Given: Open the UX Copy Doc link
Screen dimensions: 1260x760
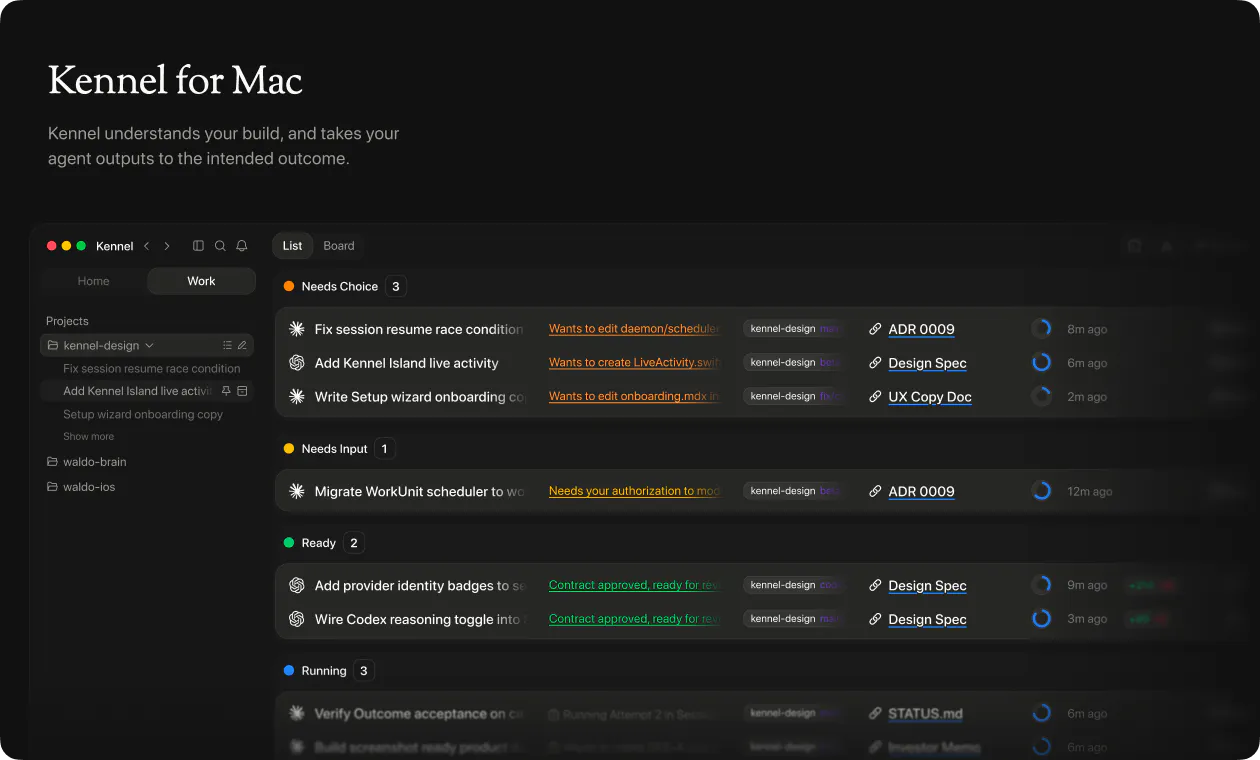Looking at the screenshot, I should (x=930, y=397).
